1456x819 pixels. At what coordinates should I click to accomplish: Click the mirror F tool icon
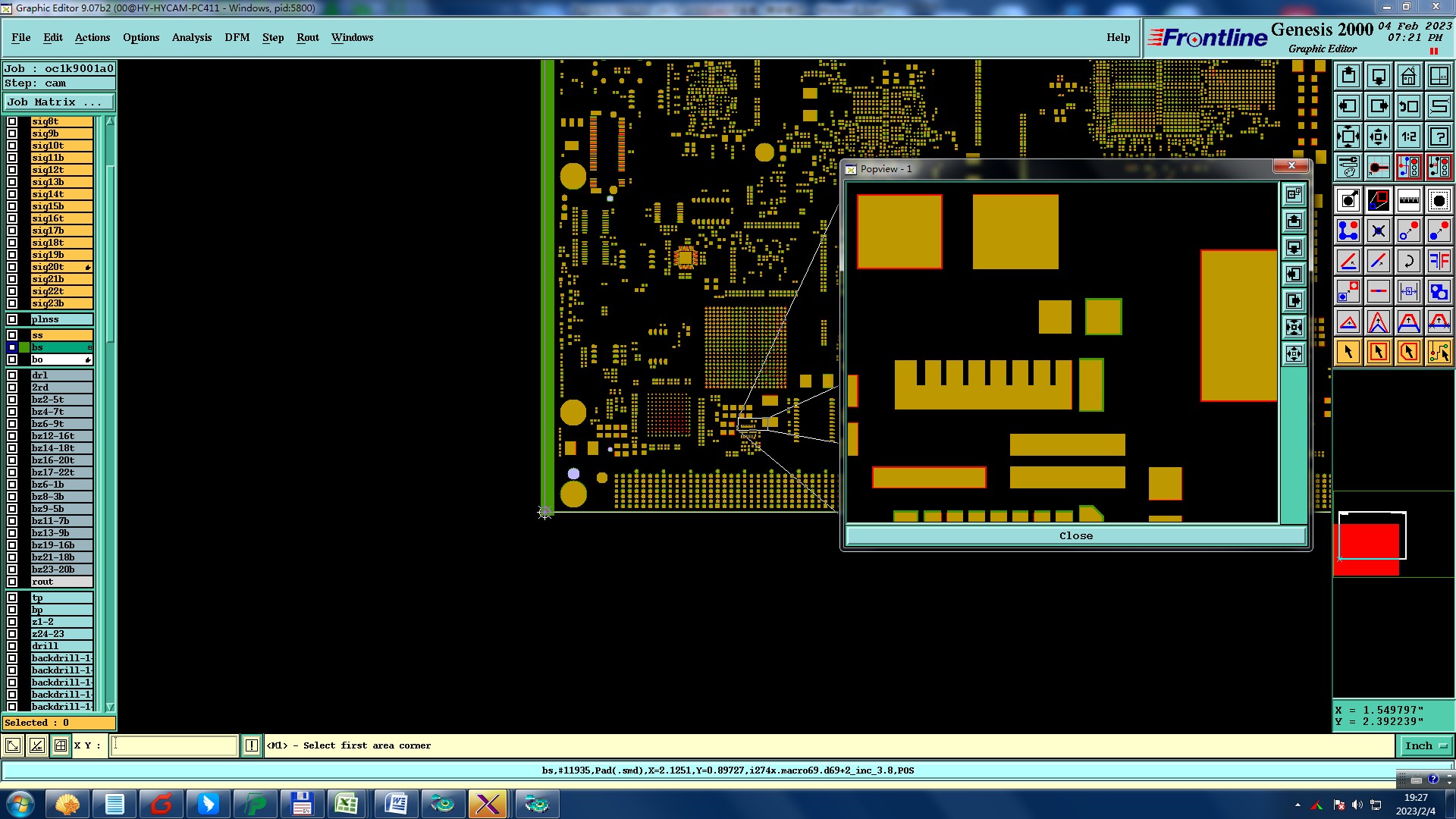(1439, 262)
